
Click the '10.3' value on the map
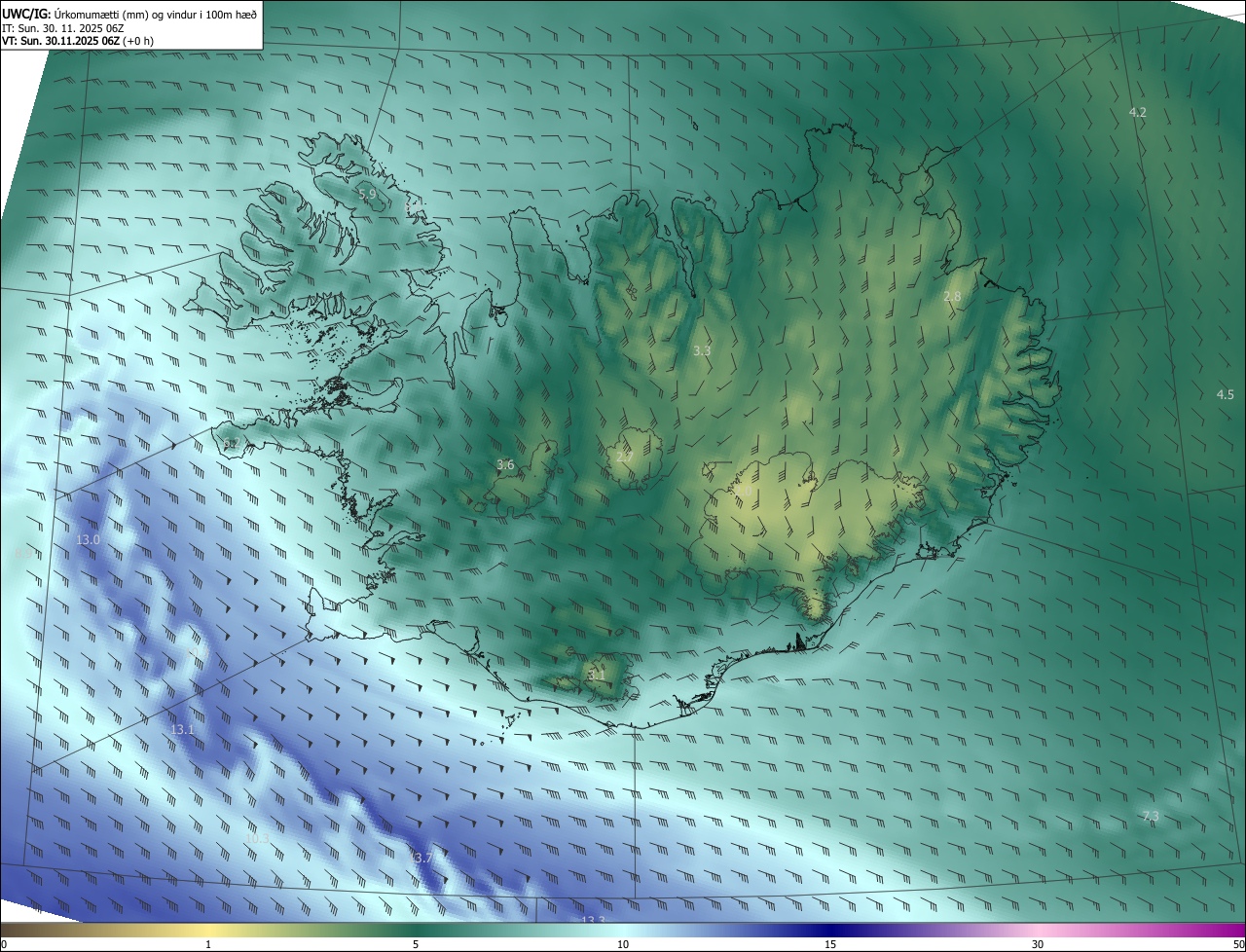click(257, 838)
